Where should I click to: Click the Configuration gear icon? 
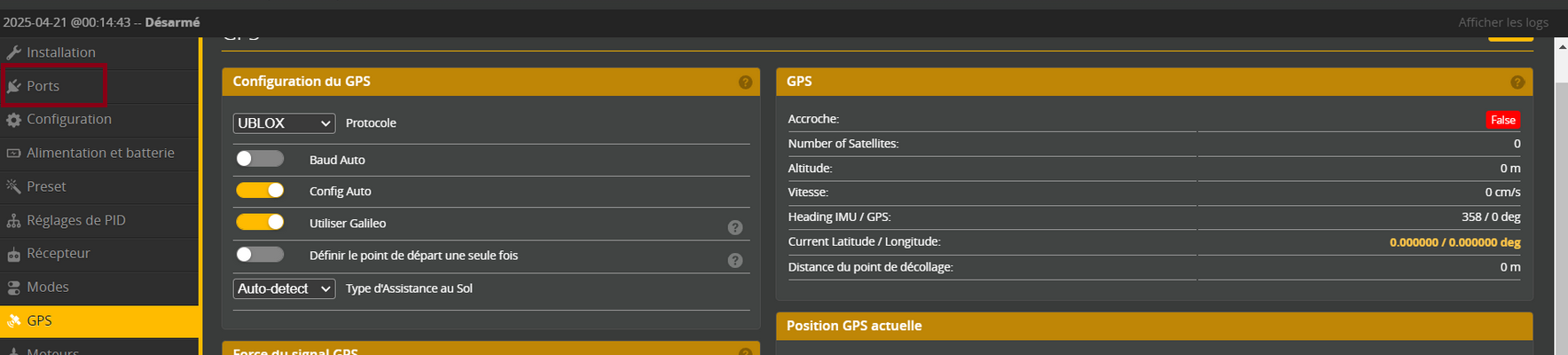point(13,120)
